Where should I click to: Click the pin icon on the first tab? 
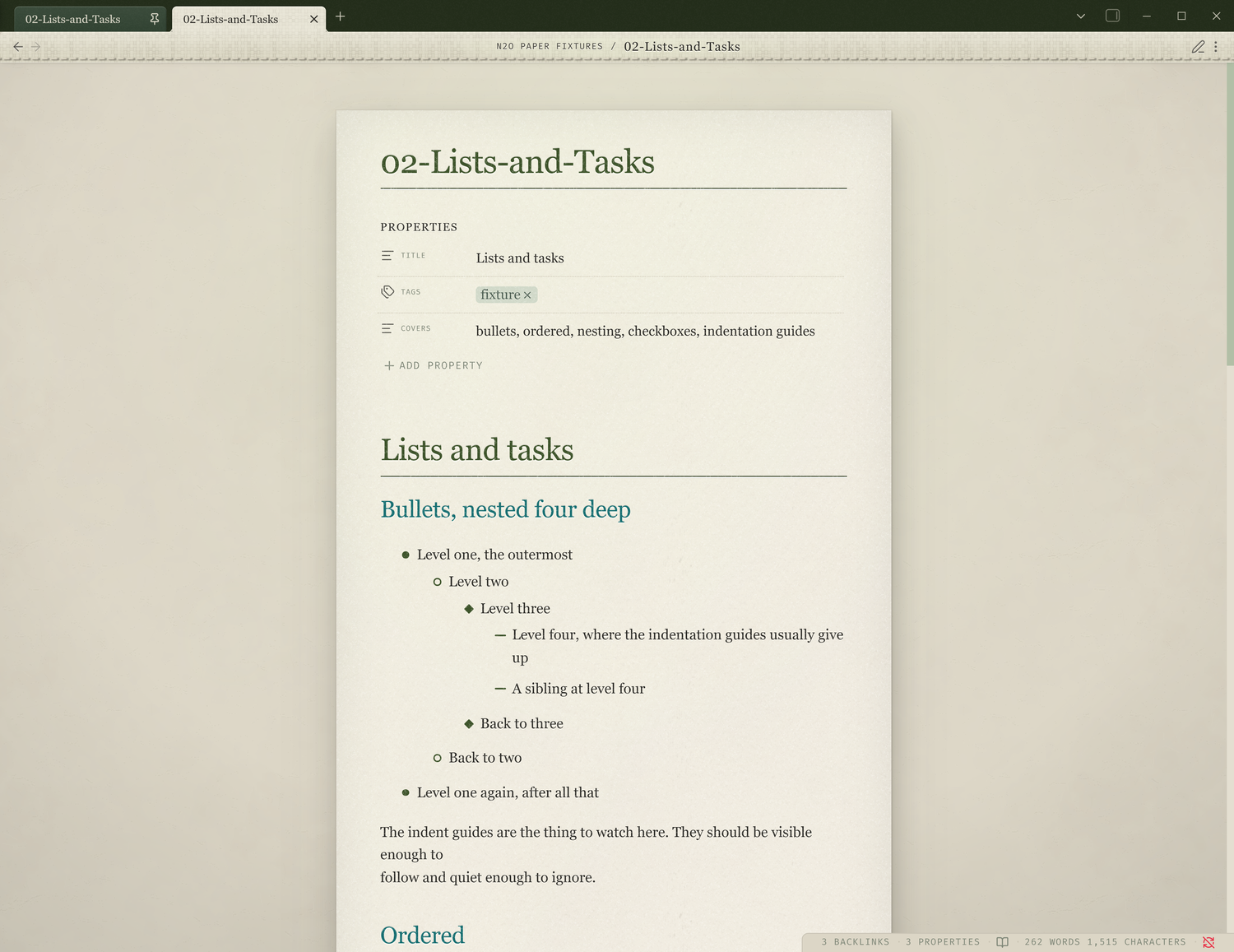tap(154, 18)
